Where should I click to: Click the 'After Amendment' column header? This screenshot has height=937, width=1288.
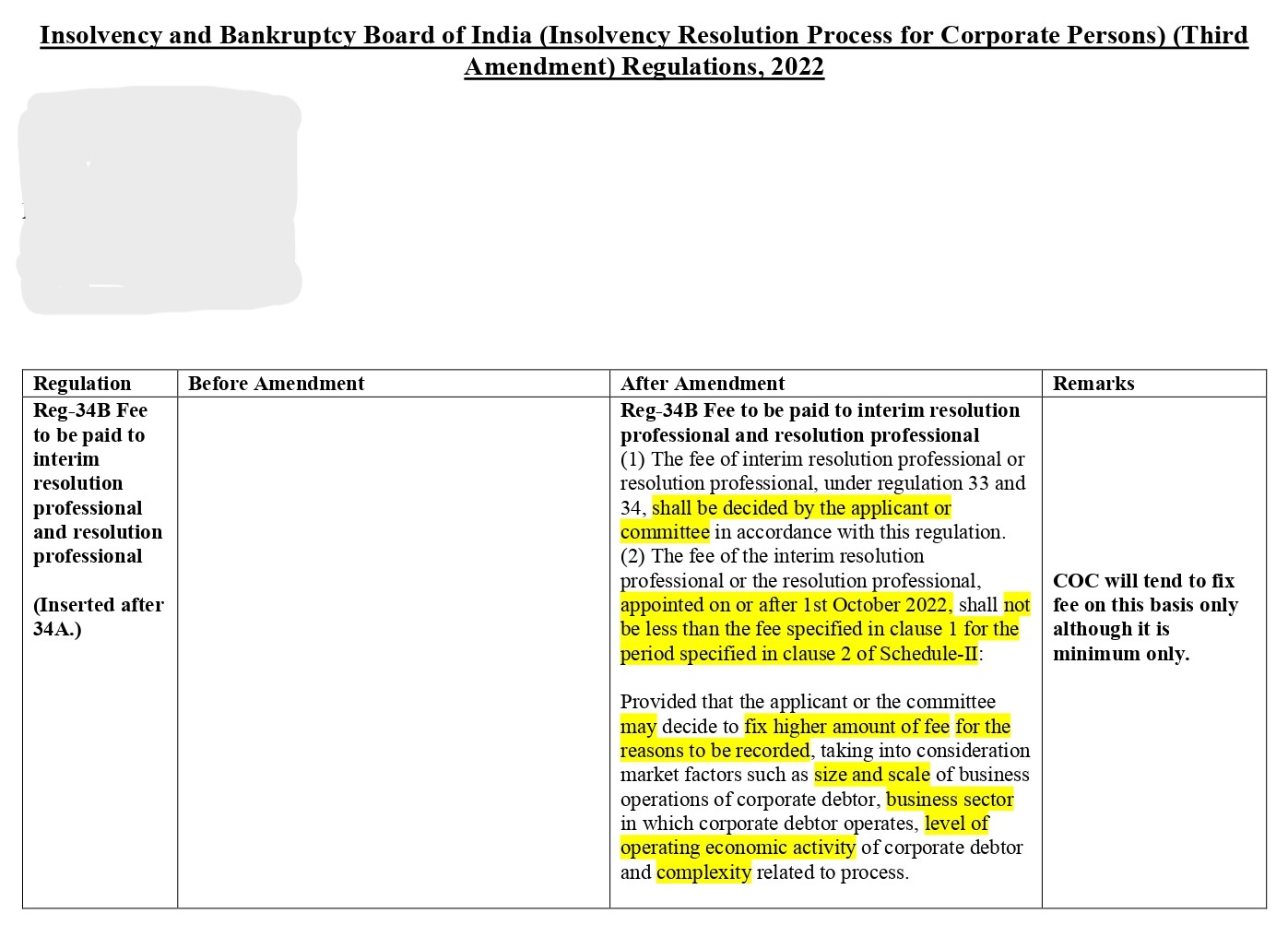[703, 384]
